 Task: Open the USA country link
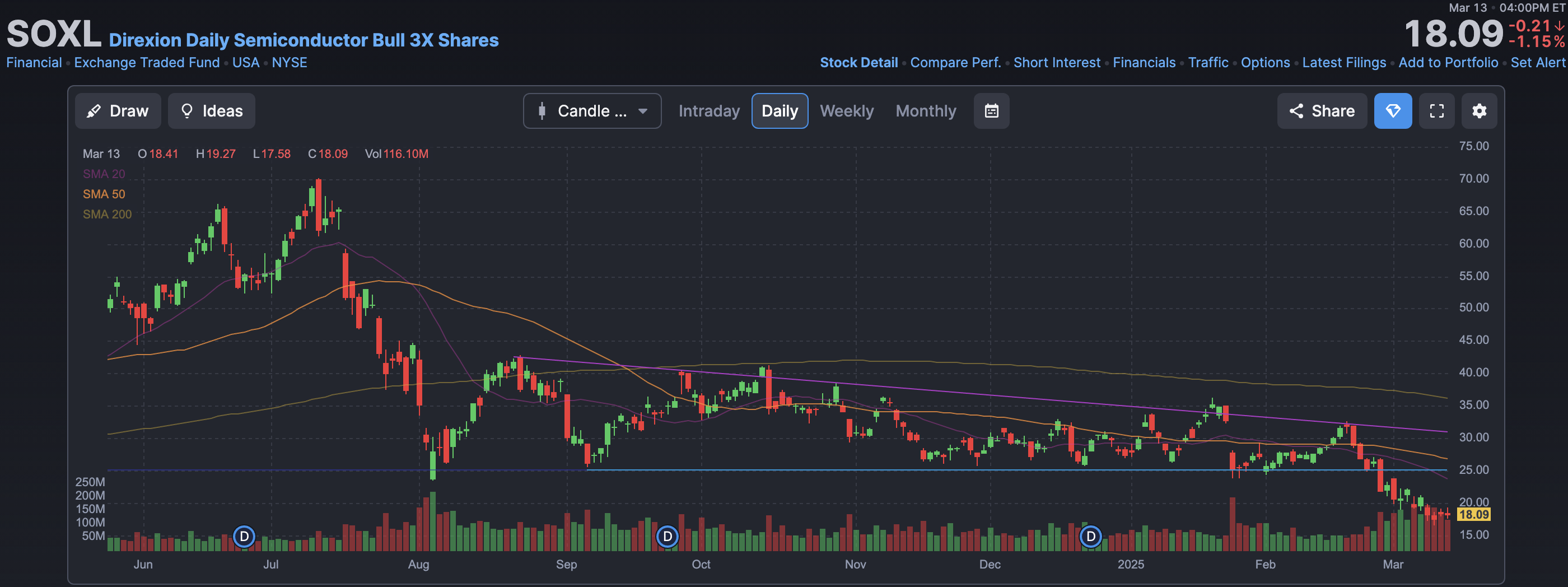[246, 63]
